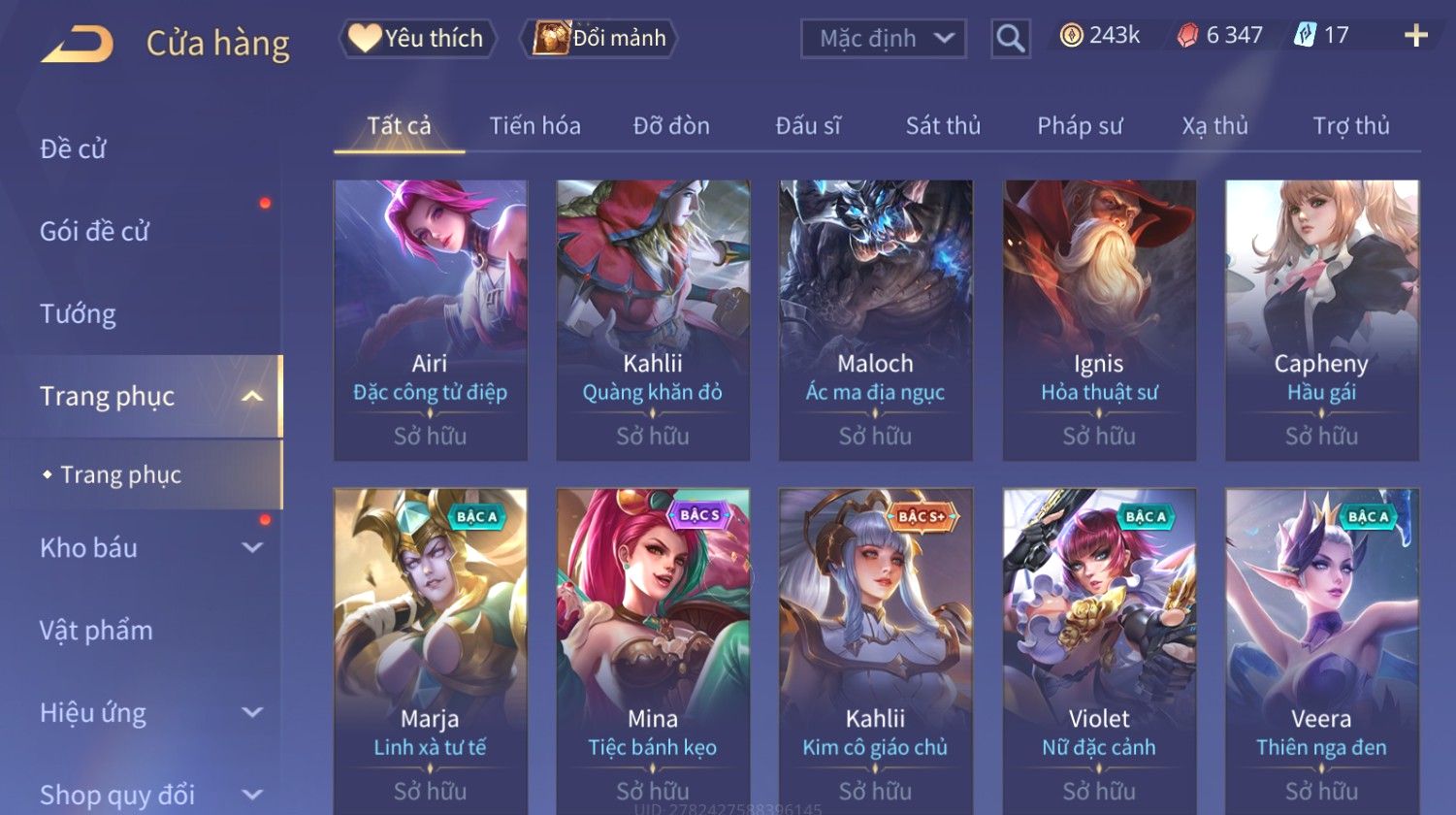
Task: Switch to the Pháp sư tab
Action: 1080,126
